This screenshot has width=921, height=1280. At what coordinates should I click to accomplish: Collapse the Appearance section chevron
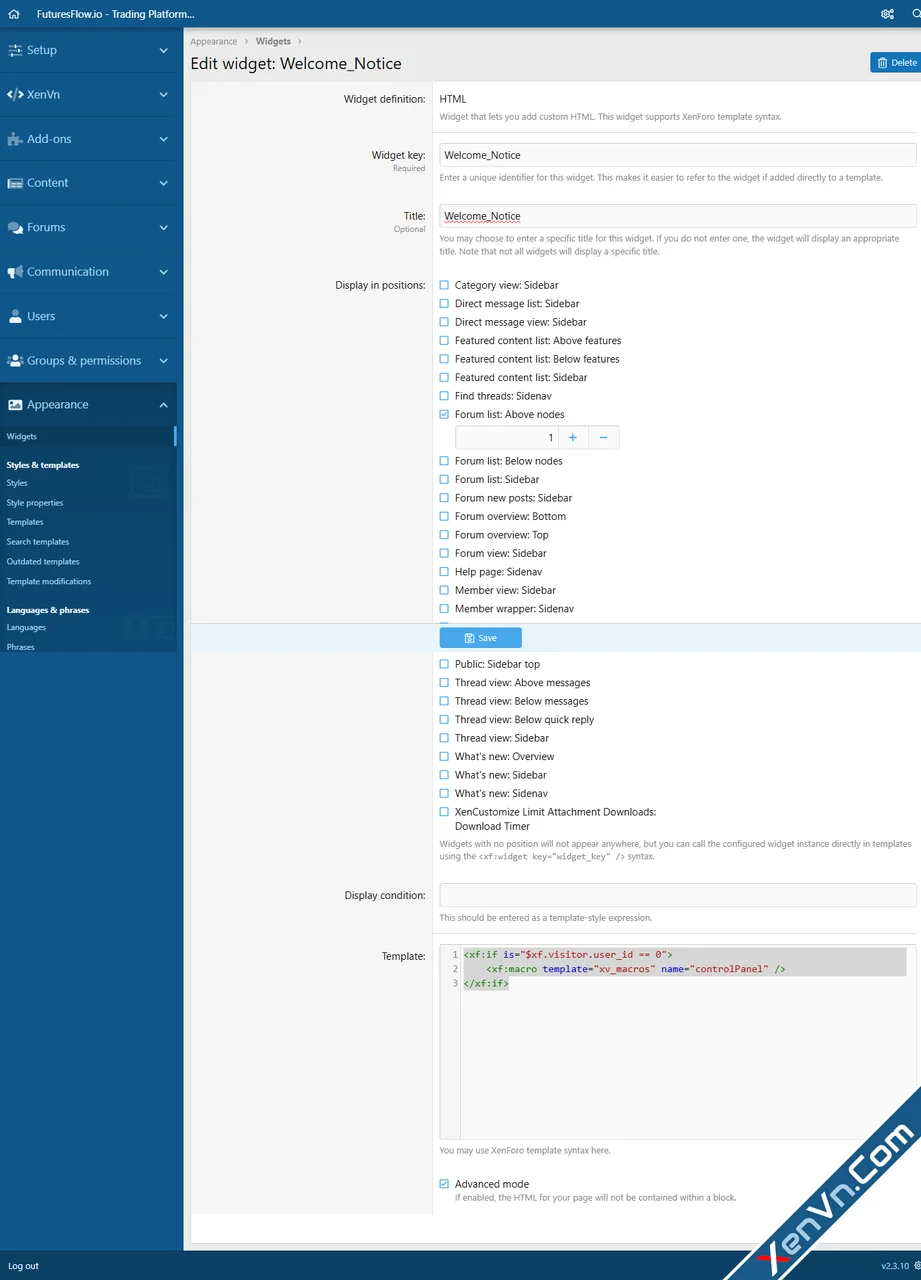(164, 405)
